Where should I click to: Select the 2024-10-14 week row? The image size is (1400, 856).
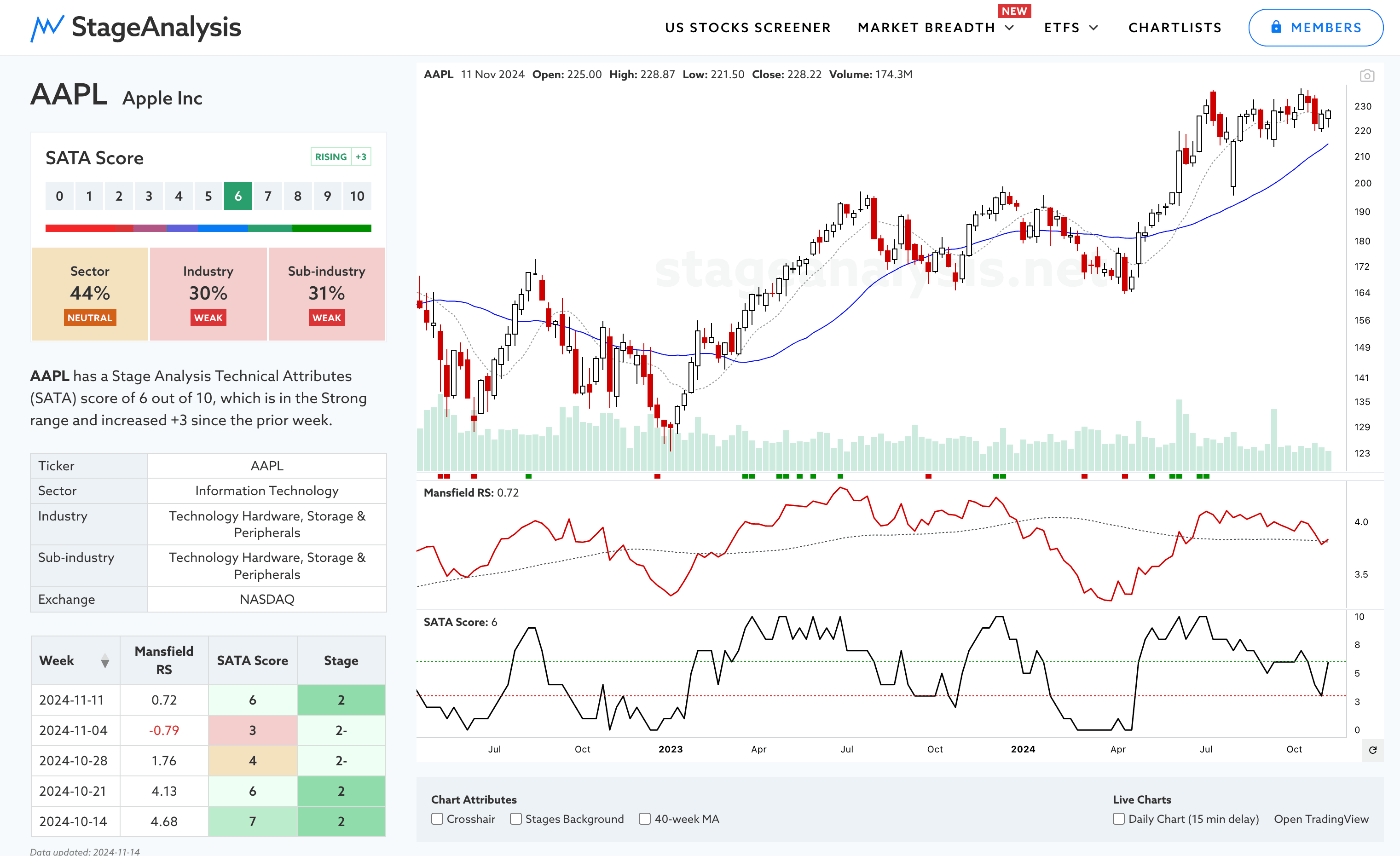point(208,821)
